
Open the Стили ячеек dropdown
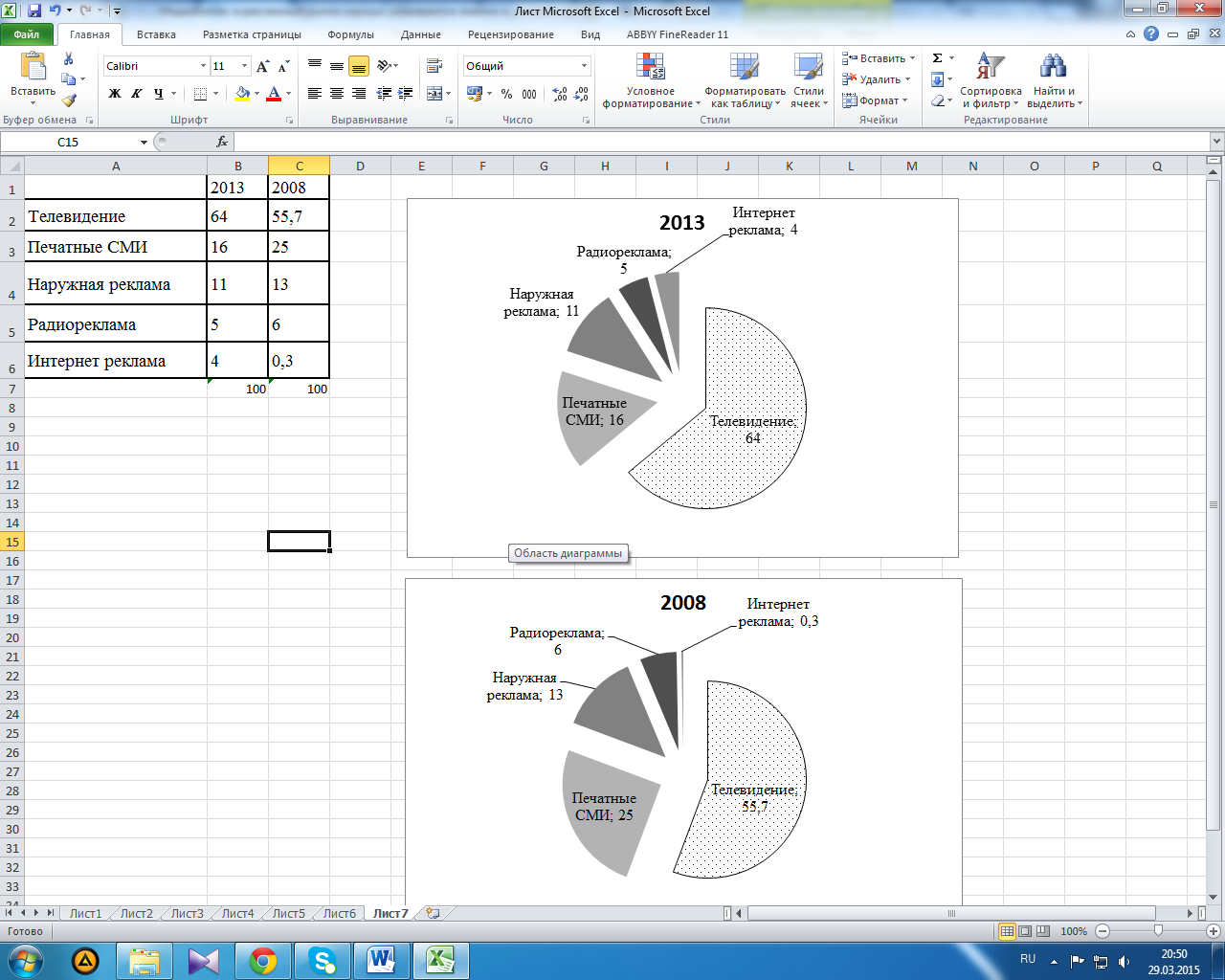pos(809,80)
